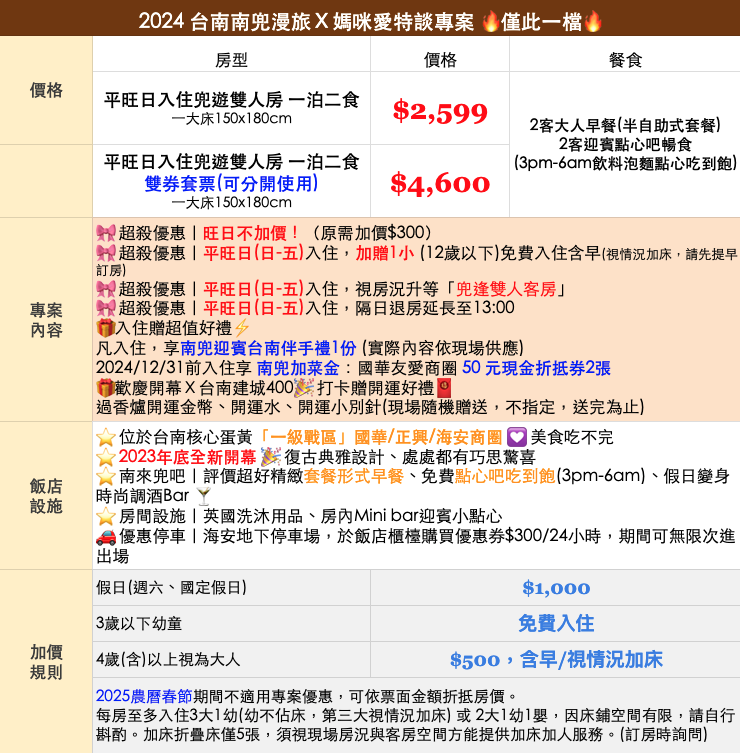
Task: Select the lightning bolt emoji after 入住贈超值好禮
Action: [241, 328]
